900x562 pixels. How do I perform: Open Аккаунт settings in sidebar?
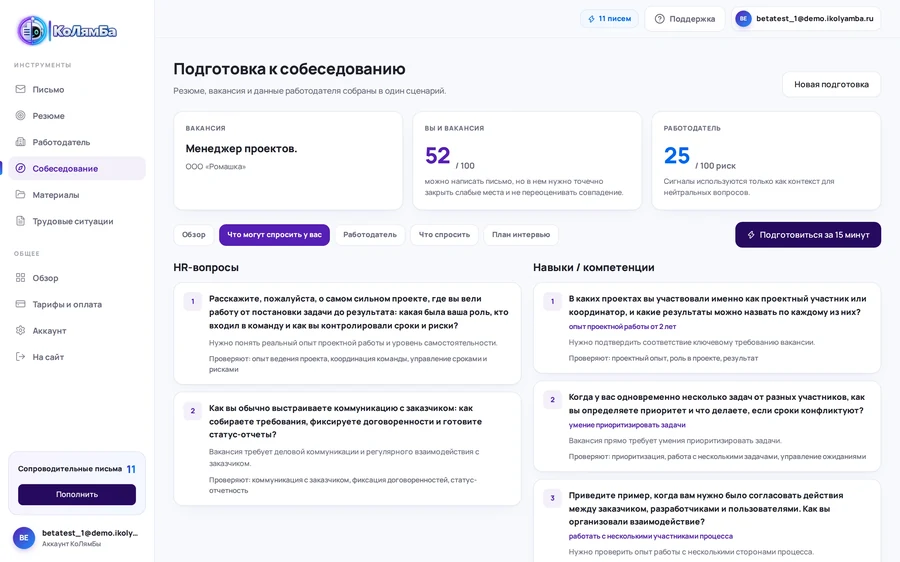click(77, 331)
